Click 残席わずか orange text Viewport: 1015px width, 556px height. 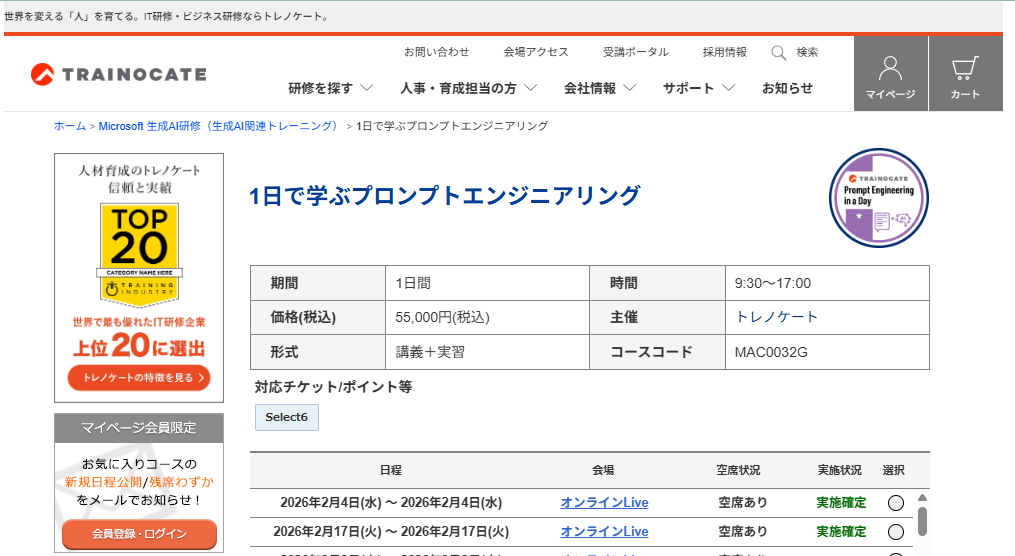click(181, 482)
